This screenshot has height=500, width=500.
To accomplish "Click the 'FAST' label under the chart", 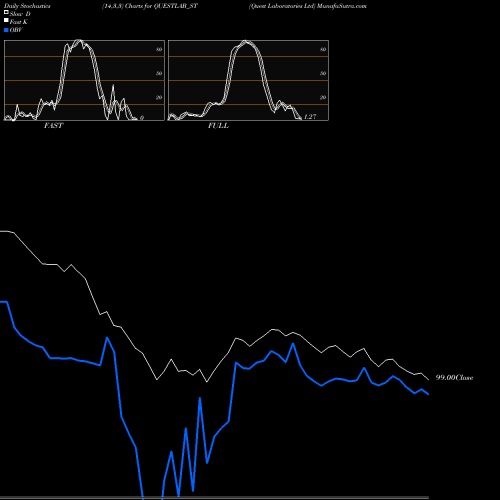I will pyautogui.click(x=53, y=126).
